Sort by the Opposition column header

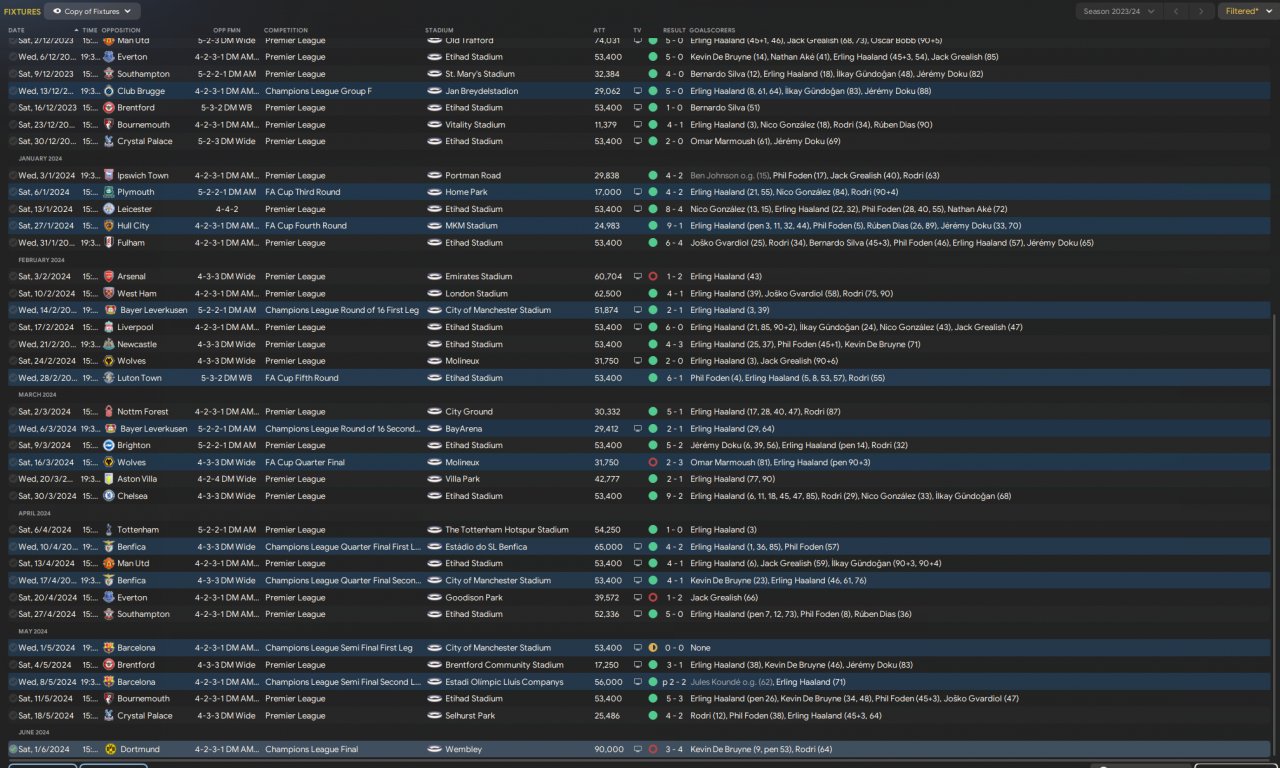click(121, 30)
